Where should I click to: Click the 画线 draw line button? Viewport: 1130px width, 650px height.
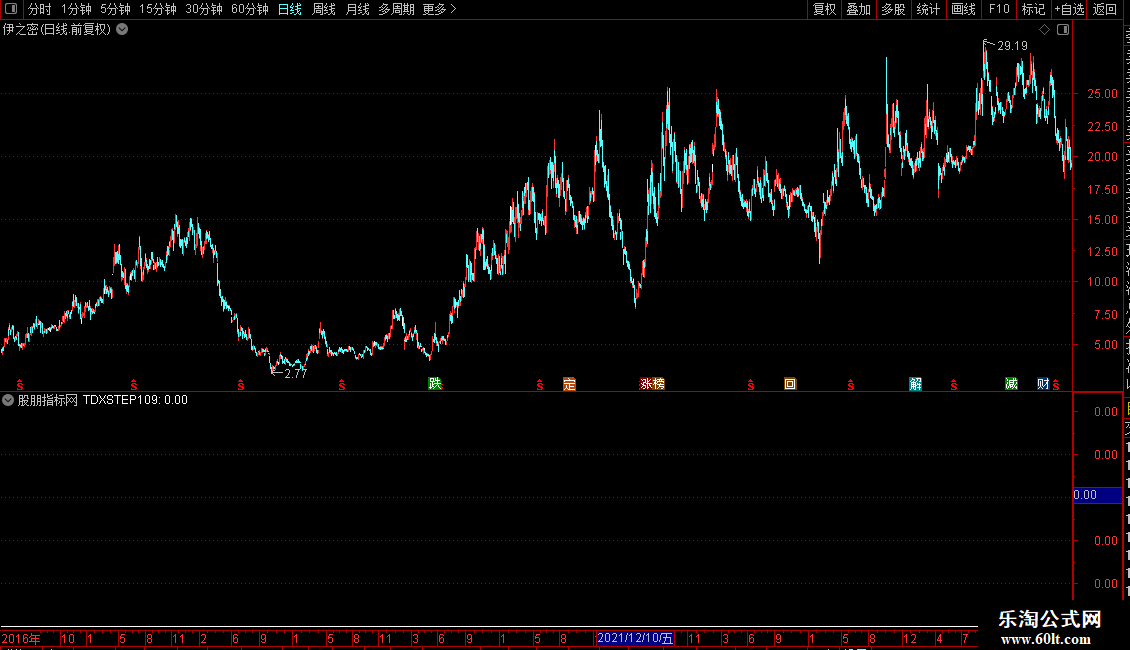963,9
